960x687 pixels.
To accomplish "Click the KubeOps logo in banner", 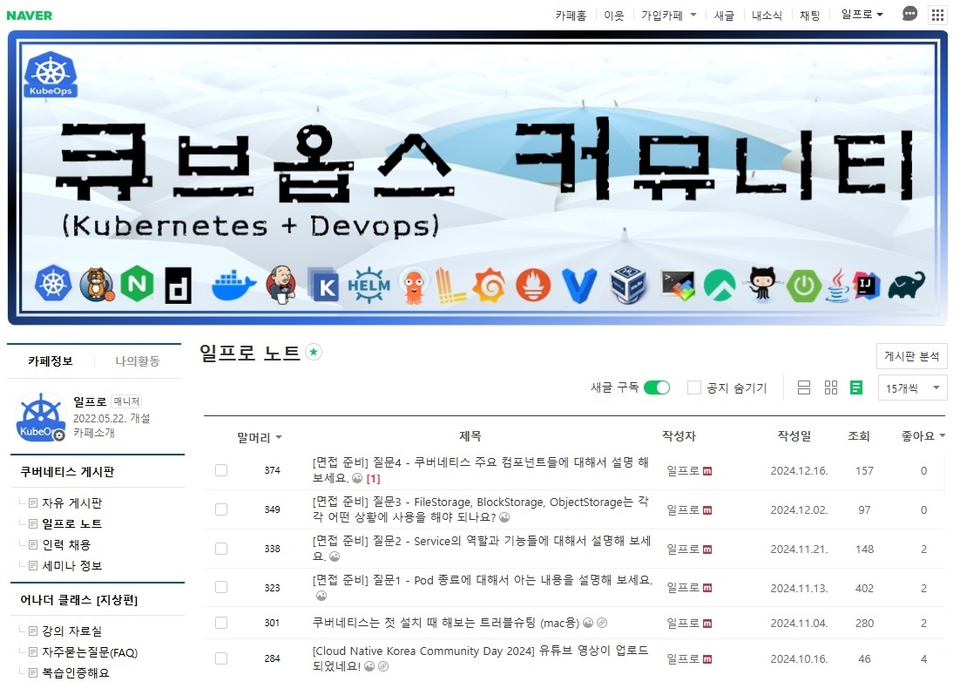I will click(50, 75).
